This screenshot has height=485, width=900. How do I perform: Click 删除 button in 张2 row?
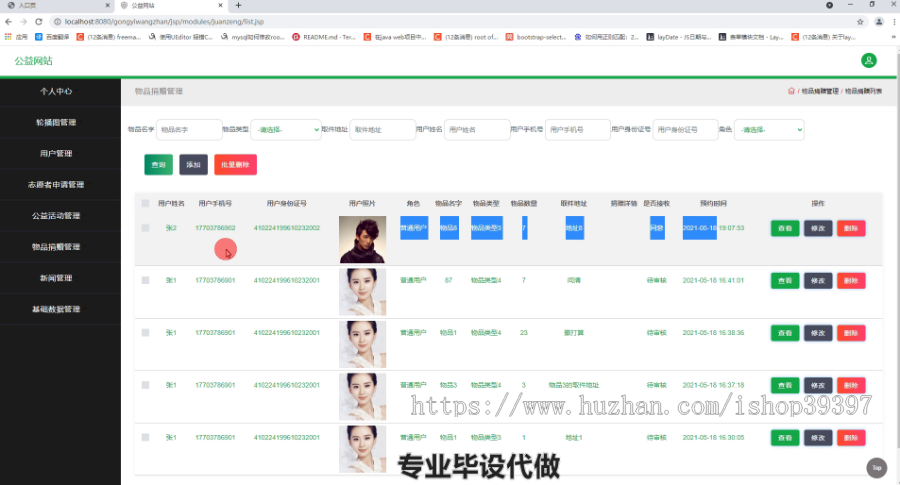click(x=851, y=228)
